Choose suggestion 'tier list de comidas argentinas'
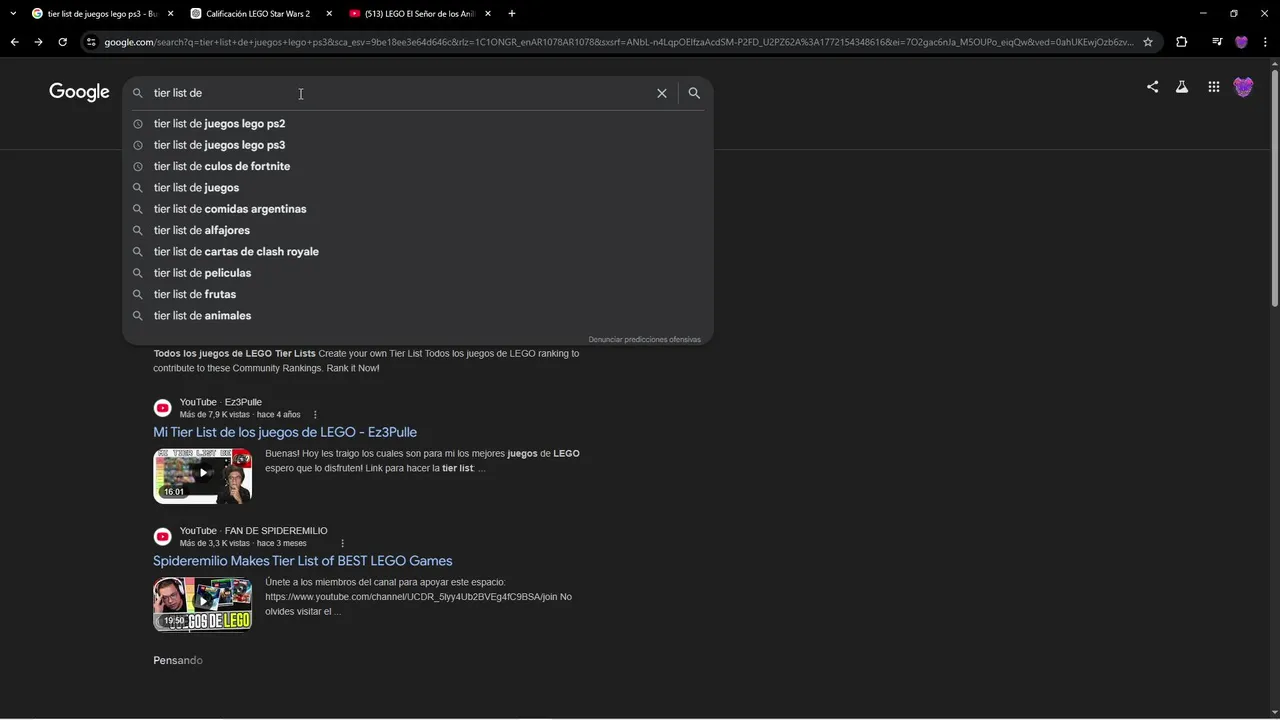 (x=418, y=209)
